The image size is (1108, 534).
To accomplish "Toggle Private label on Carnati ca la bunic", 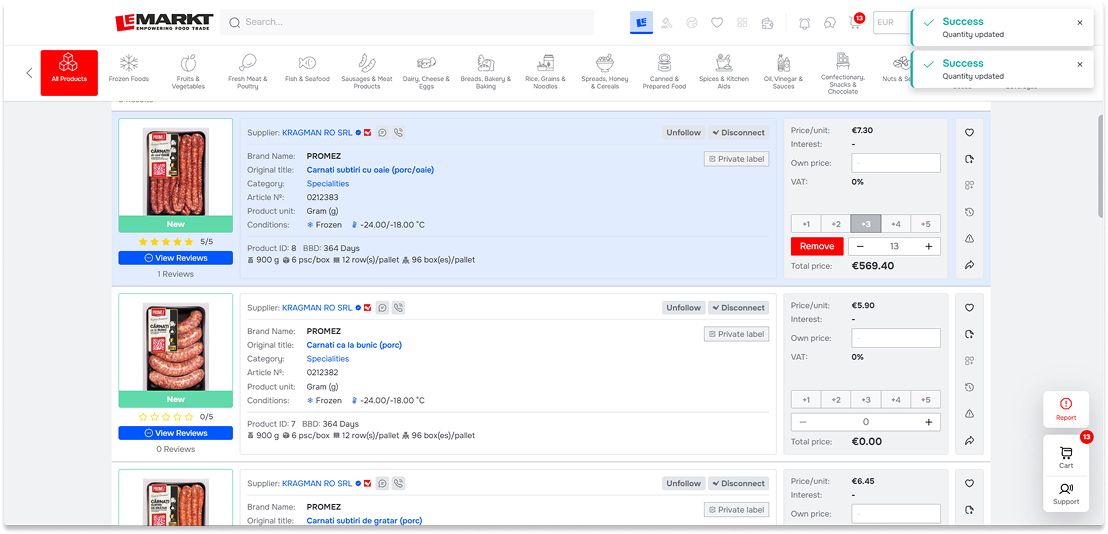I will coord(736,334).
